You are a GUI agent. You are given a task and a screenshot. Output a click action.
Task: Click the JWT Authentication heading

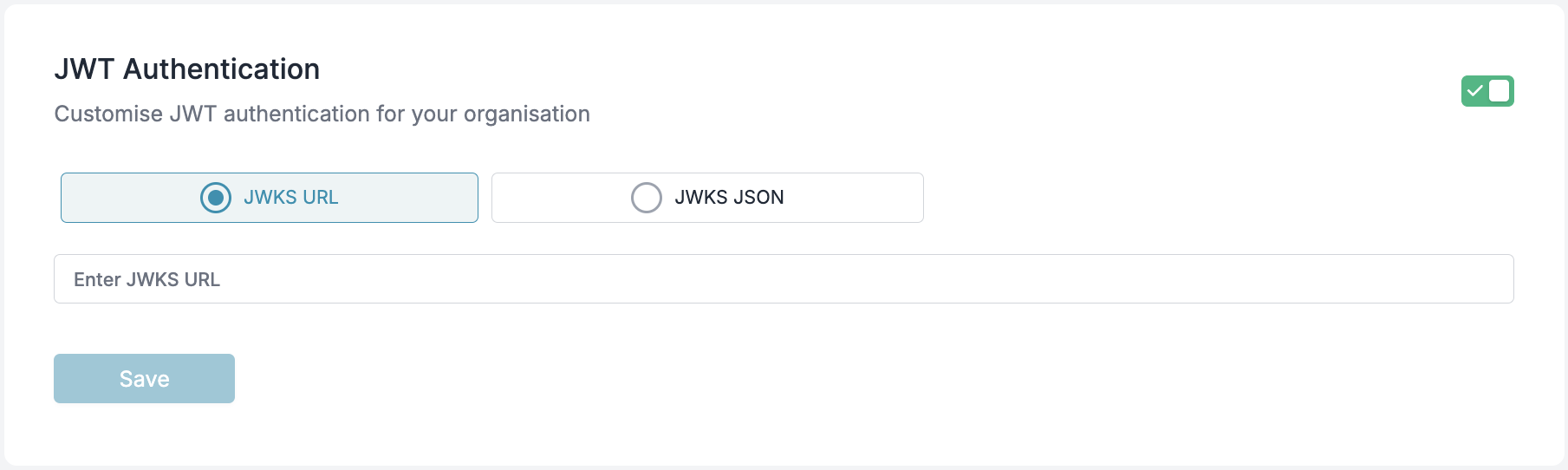coord(187,69)
